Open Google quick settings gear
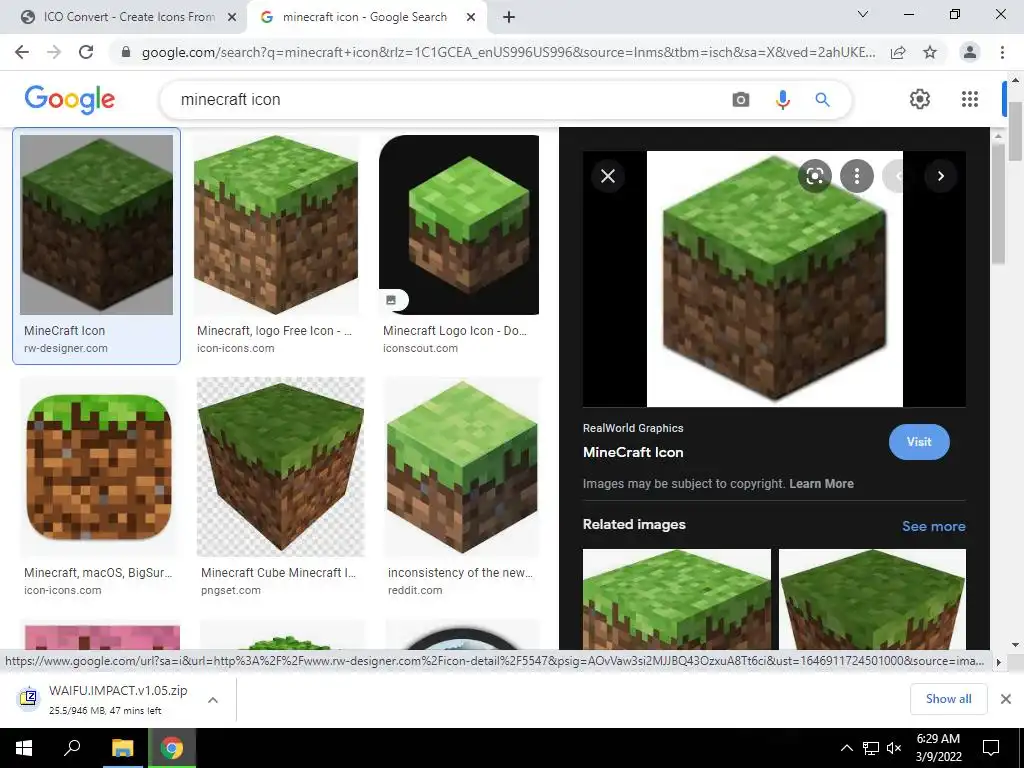 [920, 99]
